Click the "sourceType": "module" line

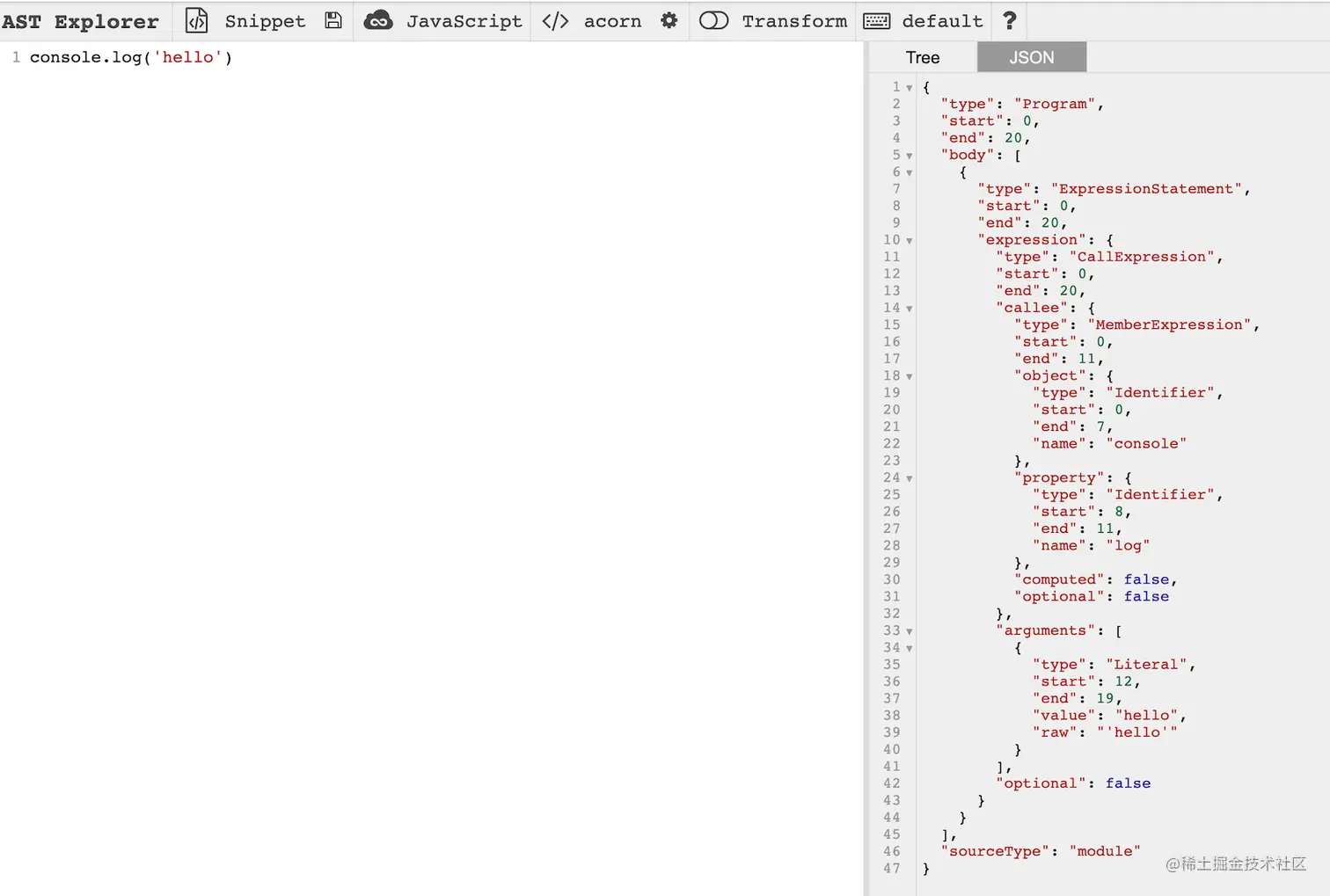1041,851
